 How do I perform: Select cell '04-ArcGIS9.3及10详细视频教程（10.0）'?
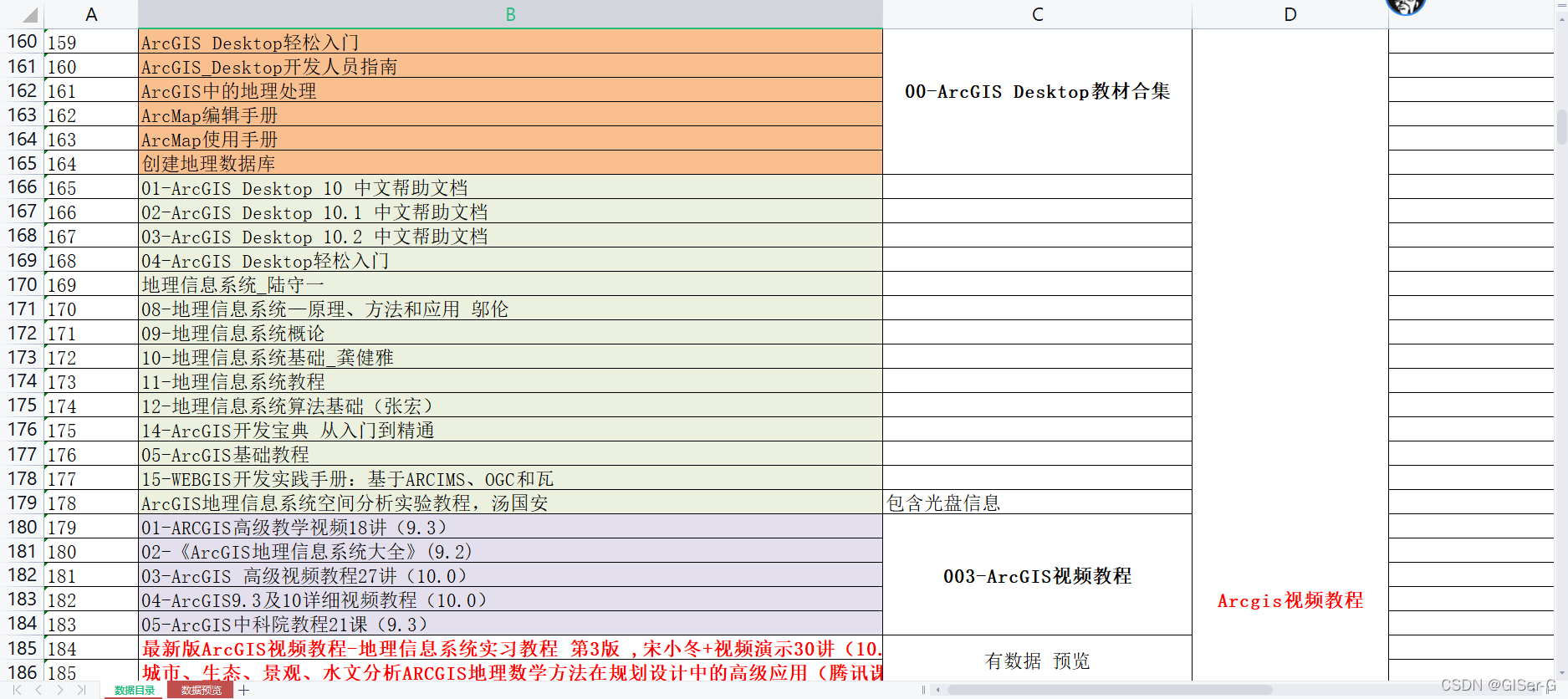(x=510, y=600)
